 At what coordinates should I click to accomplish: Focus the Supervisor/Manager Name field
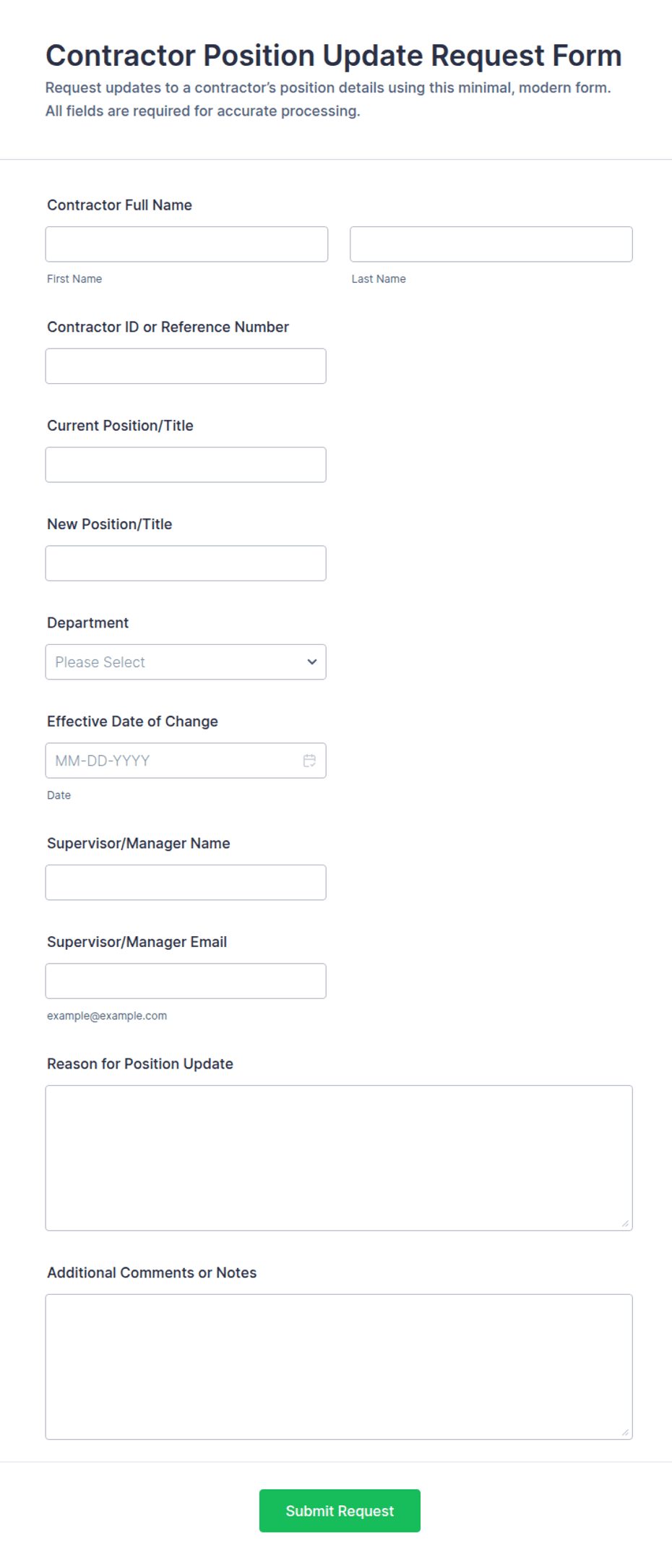(x=186, y=883)
